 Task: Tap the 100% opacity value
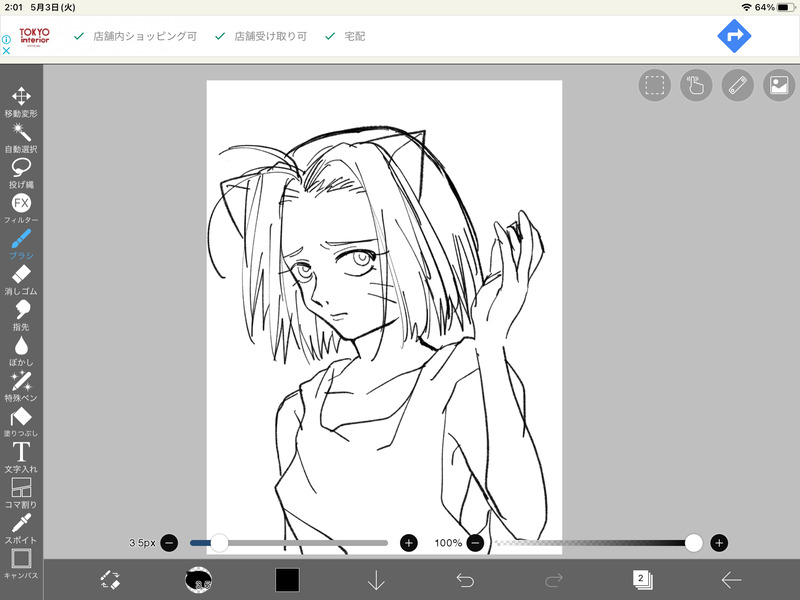(448, 543)
